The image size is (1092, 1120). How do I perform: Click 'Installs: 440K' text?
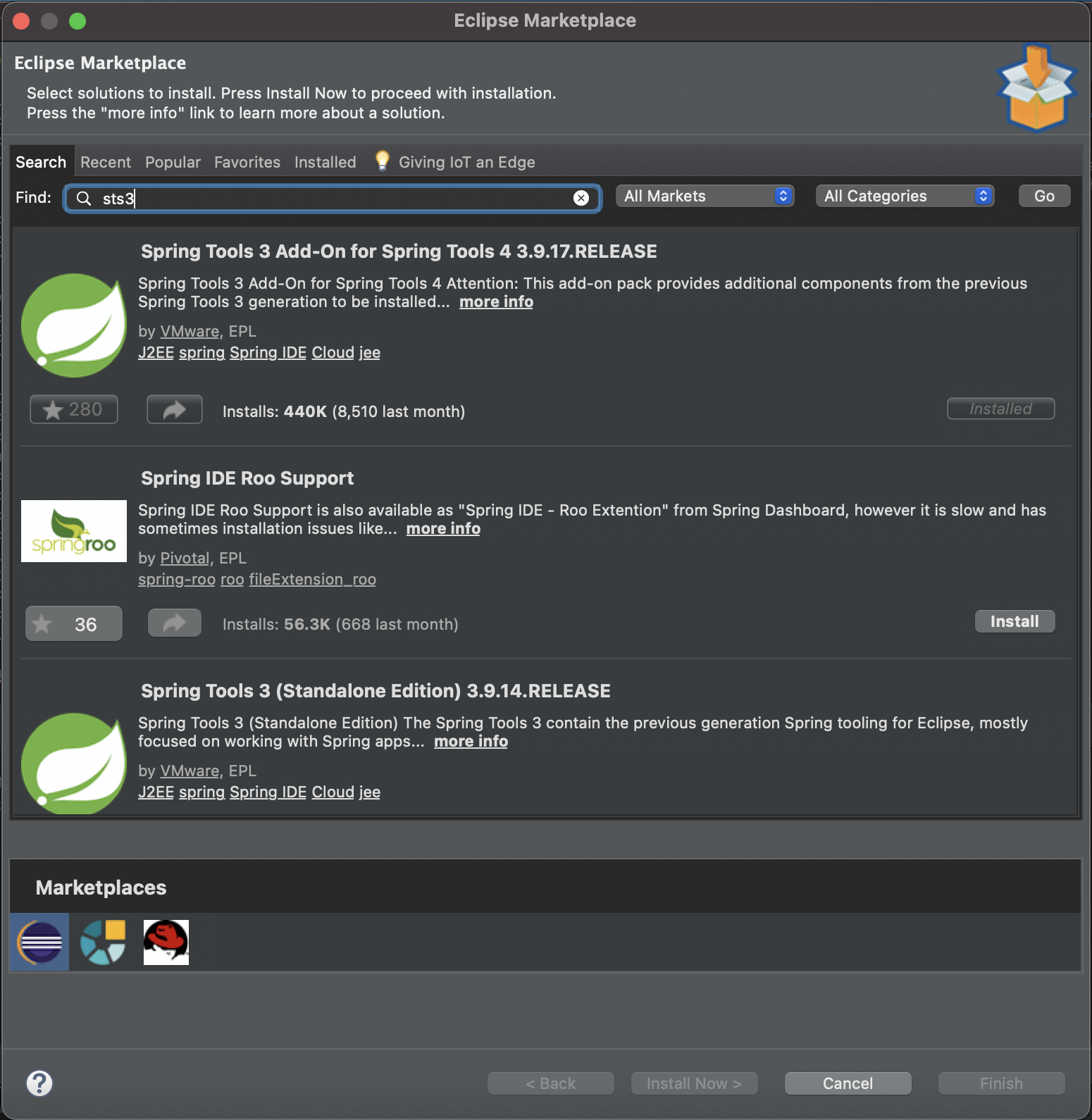tap(275, 411)
